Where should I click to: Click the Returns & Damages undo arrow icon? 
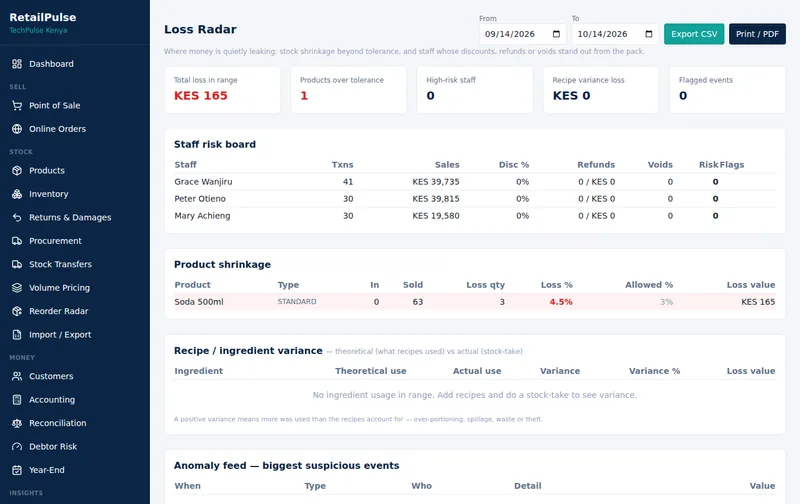coord(17,217)
